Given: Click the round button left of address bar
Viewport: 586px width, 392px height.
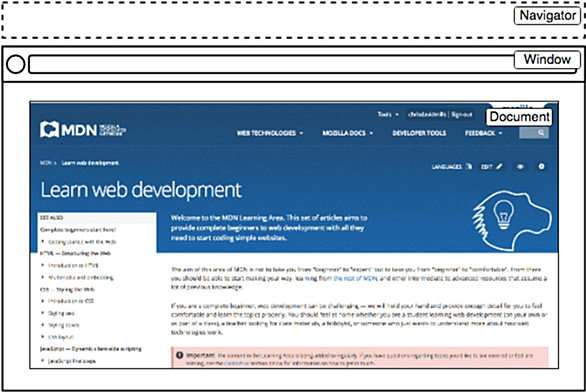Looking at the screenshot, I should (16, 64).
